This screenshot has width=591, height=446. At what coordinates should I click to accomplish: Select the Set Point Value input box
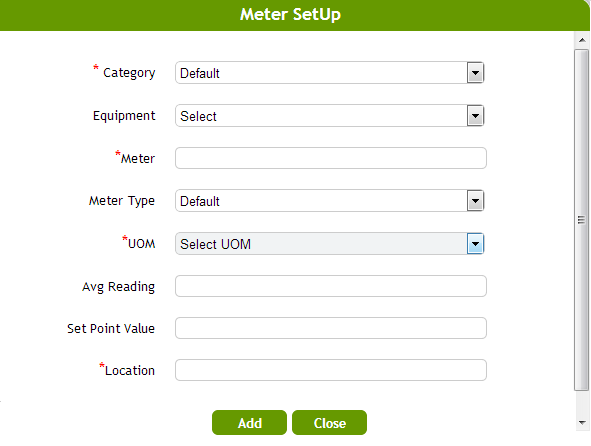331,328
